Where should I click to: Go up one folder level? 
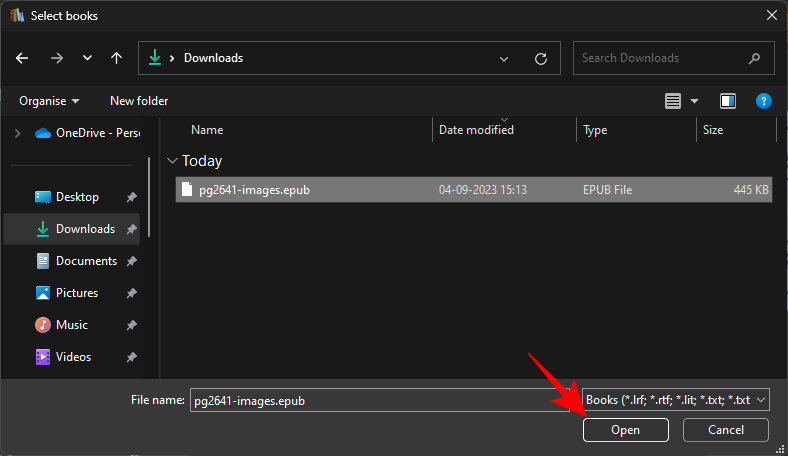click(116, 58)
